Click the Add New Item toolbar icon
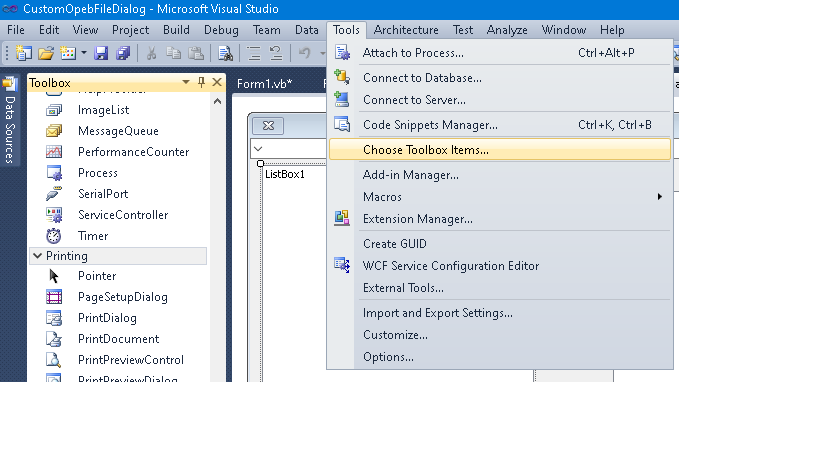Image resolution: width=819 pixels, height=460 pixels. 68,53
